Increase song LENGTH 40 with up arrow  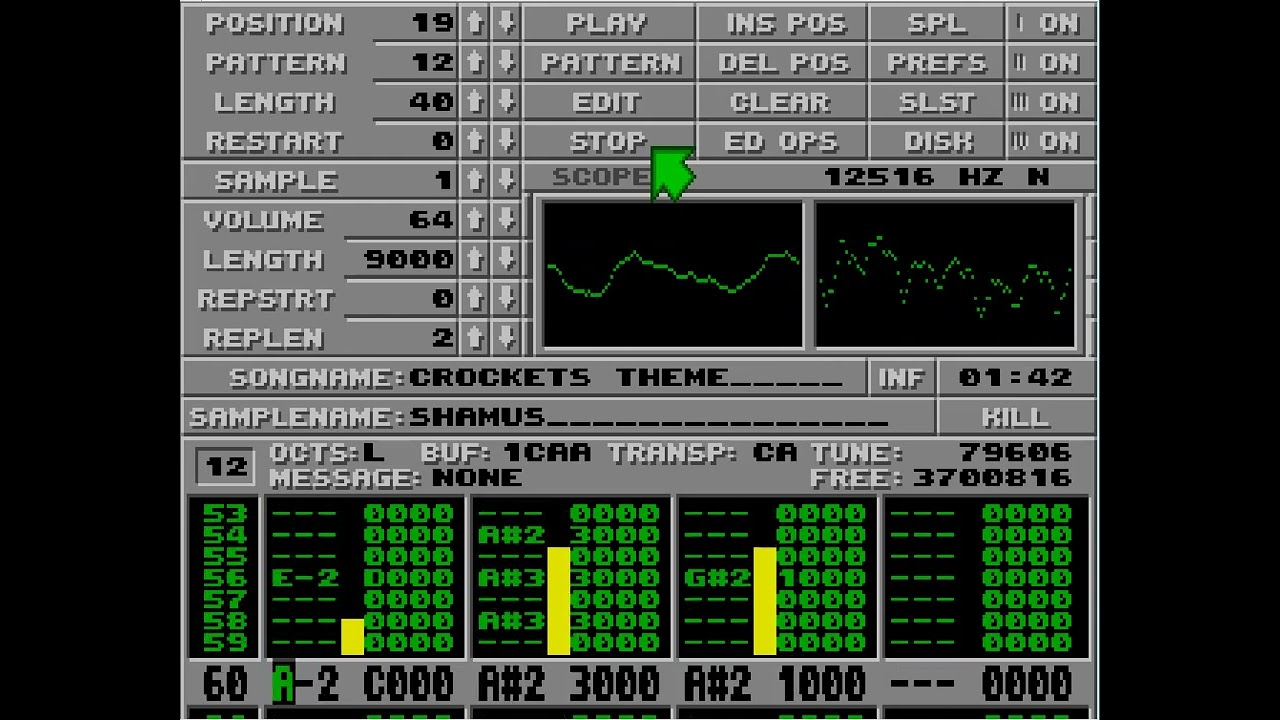tap(475, 102)
